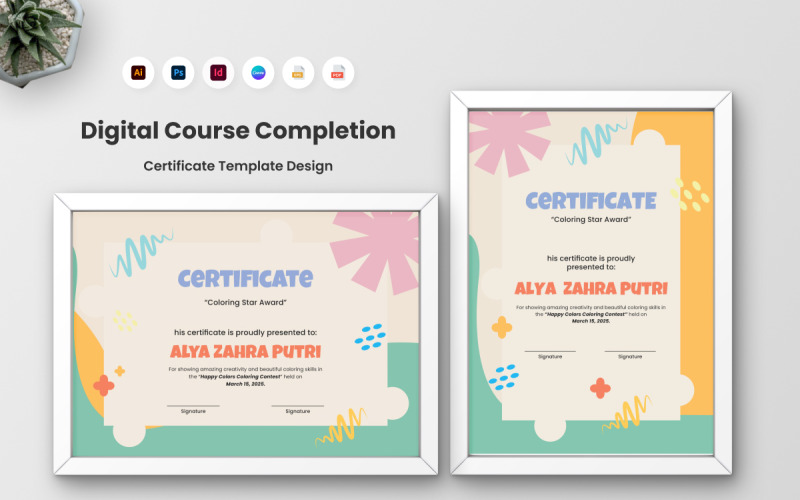This screenshot has height=500, width=800.
Task: Click the PDF file format icon
Action: pos(338,72)
